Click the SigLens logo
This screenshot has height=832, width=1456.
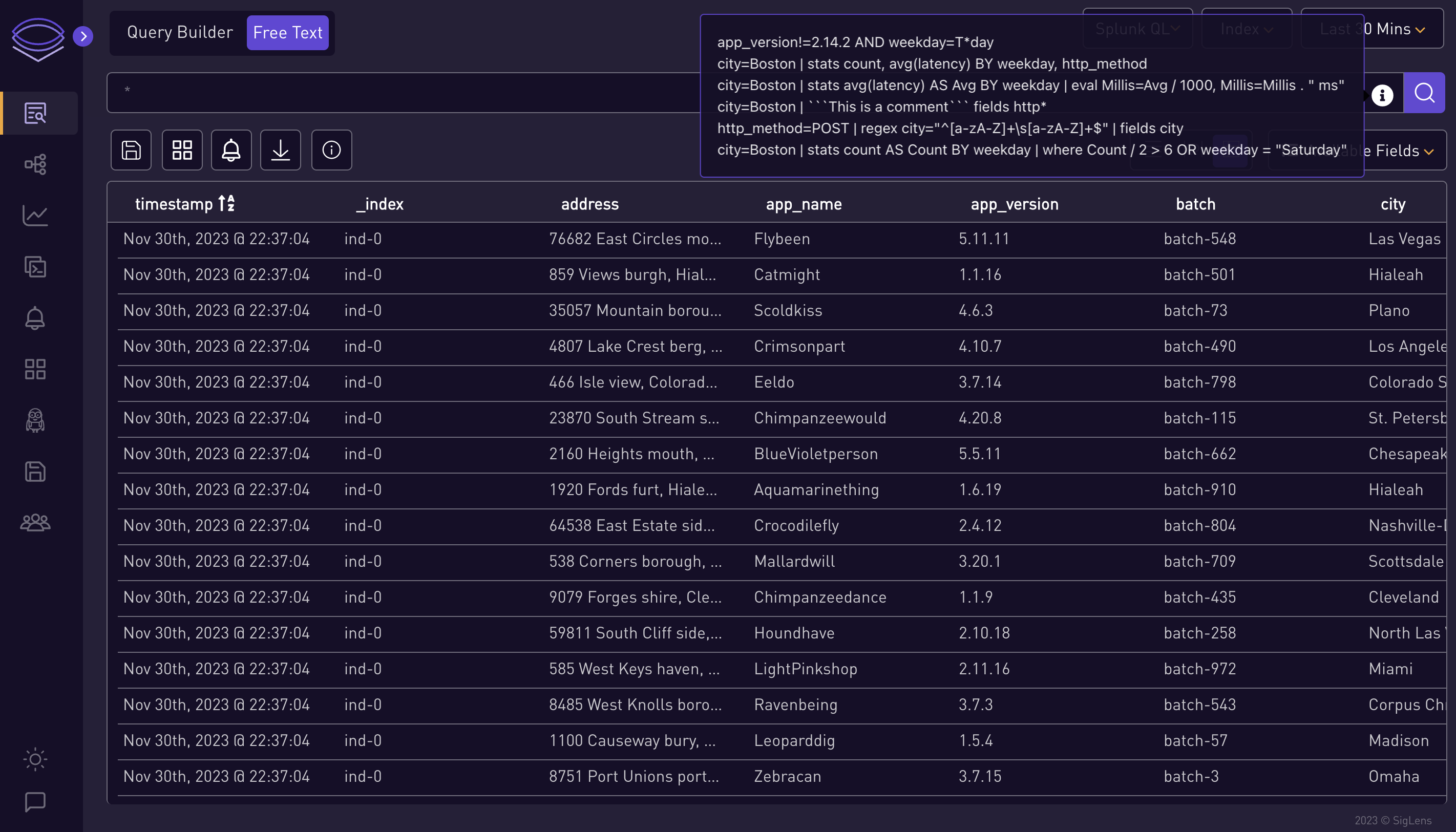pos(38,39)
